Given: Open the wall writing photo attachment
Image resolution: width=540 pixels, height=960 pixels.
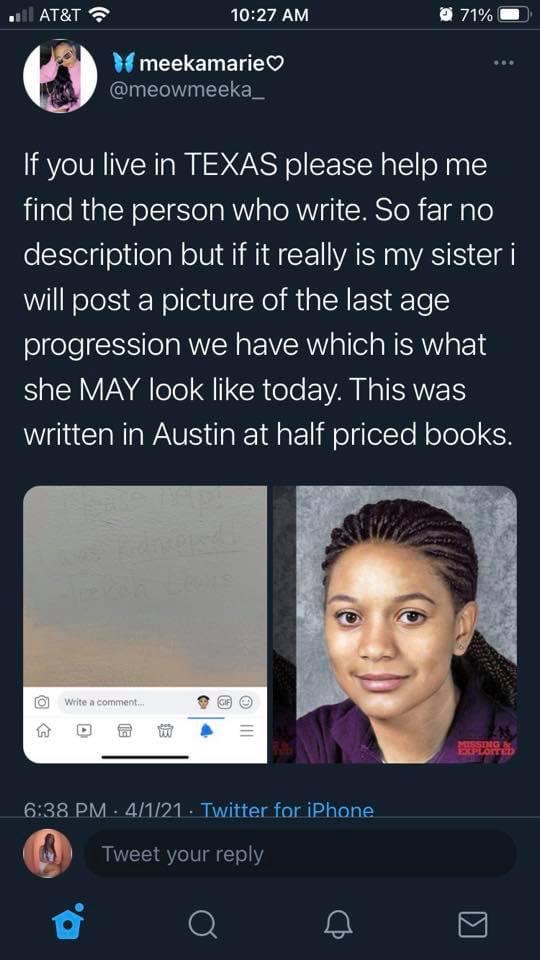Looking at the screenshot, I should pyautogui.click(x=145, y=624).
